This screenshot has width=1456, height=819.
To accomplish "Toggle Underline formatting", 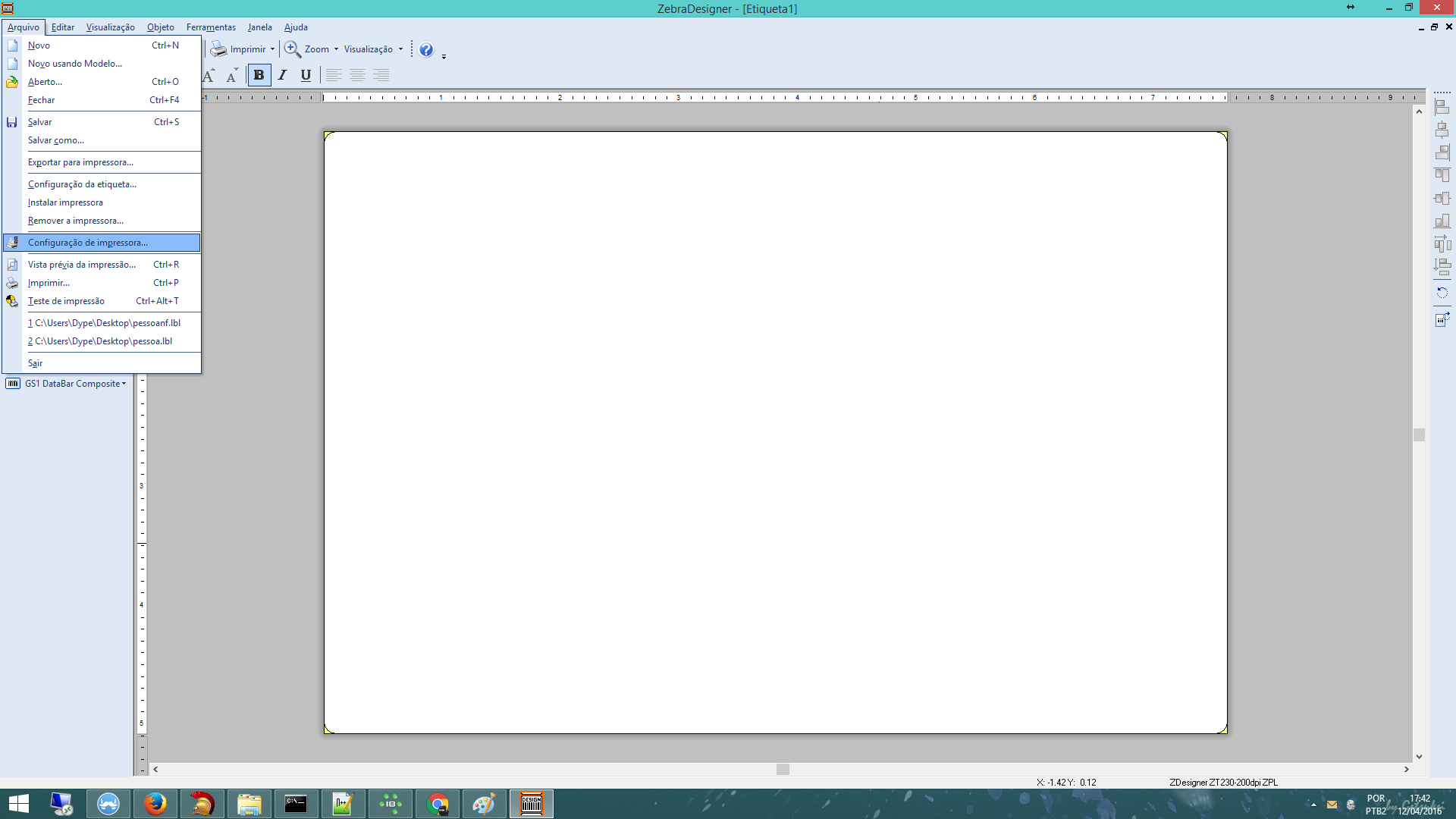I will pos(306,75).
